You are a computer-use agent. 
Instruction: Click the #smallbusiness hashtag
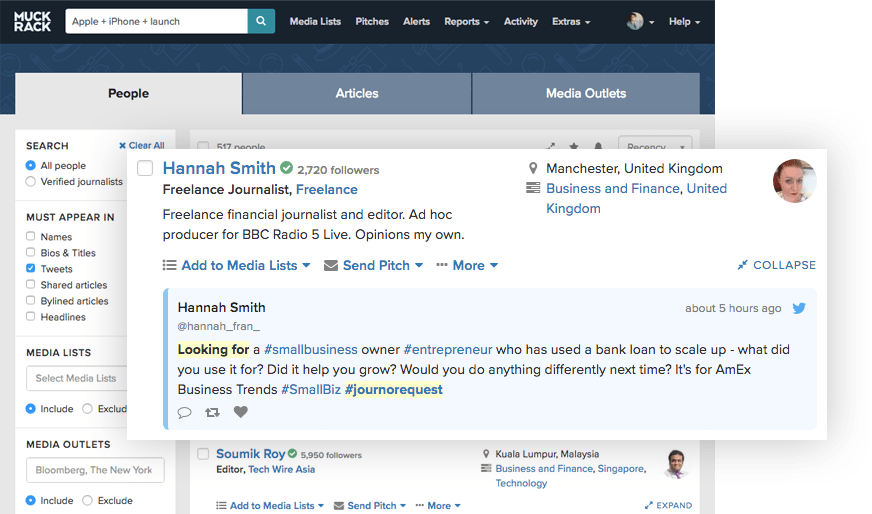pos(311,349)
